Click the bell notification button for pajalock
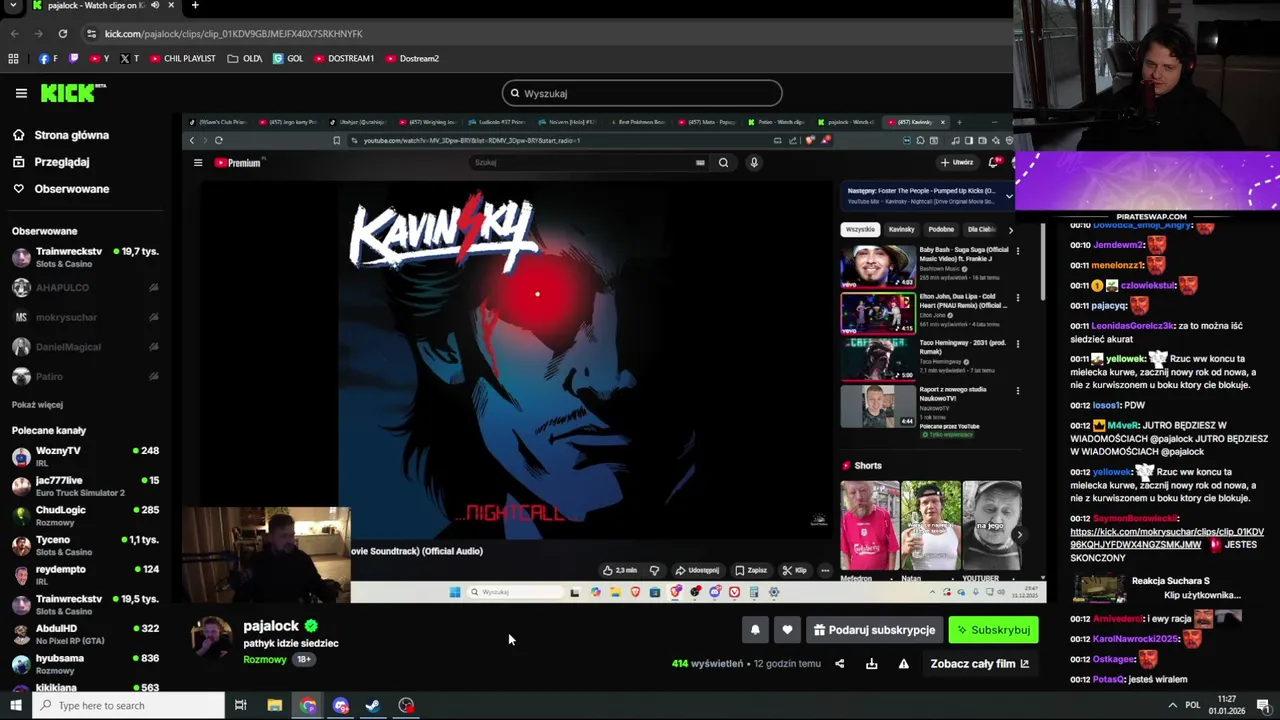This screenshot has width=1280, height=720. (755, 630)
